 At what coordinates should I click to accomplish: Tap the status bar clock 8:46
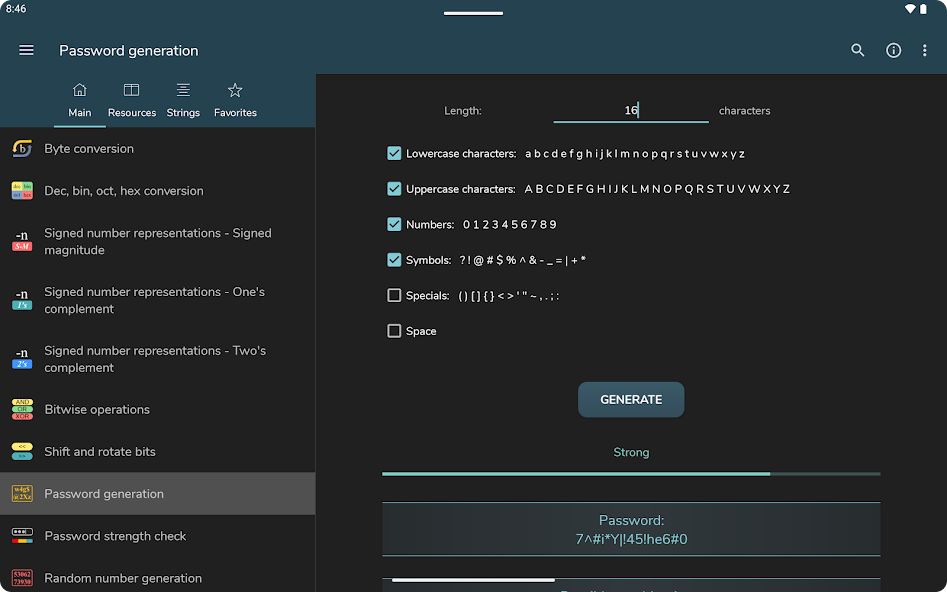click(16, 8)
